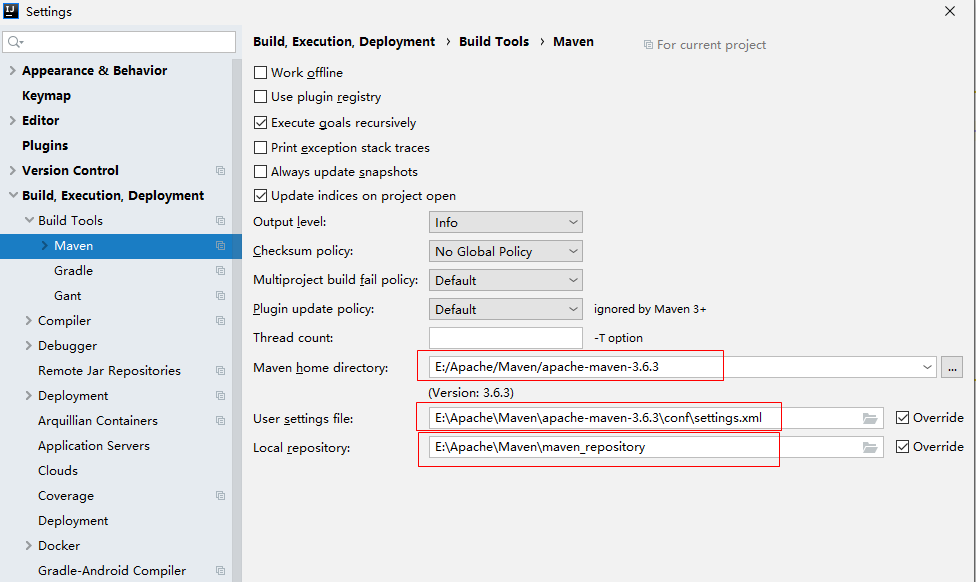Open the Keymap settings page

pyautogui.click(x=46, y=96)
